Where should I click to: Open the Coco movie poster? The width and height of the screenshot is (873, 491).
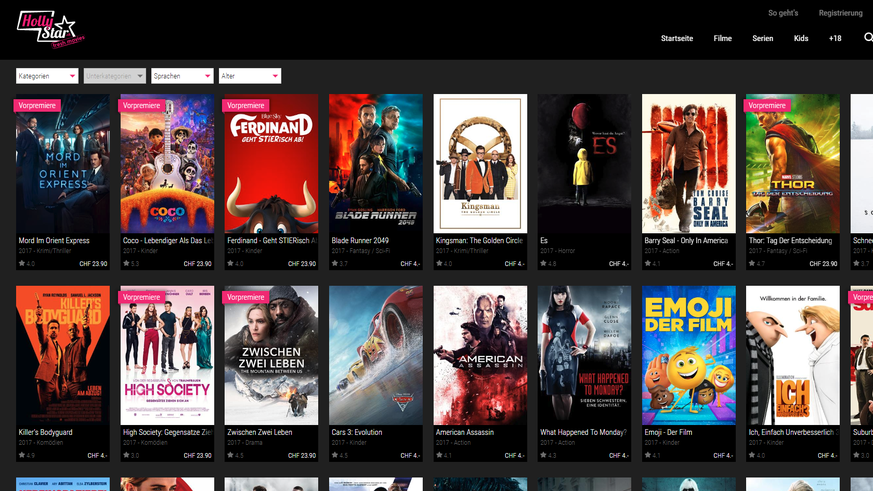coord(167,163)
